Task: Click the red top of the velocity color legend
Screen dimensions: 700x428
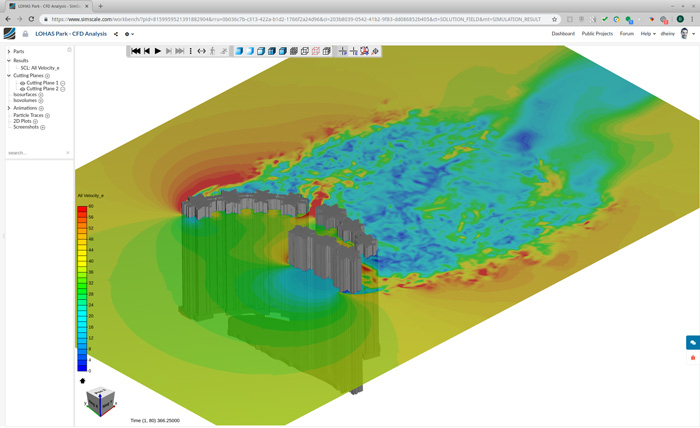Action: point(82,208)
